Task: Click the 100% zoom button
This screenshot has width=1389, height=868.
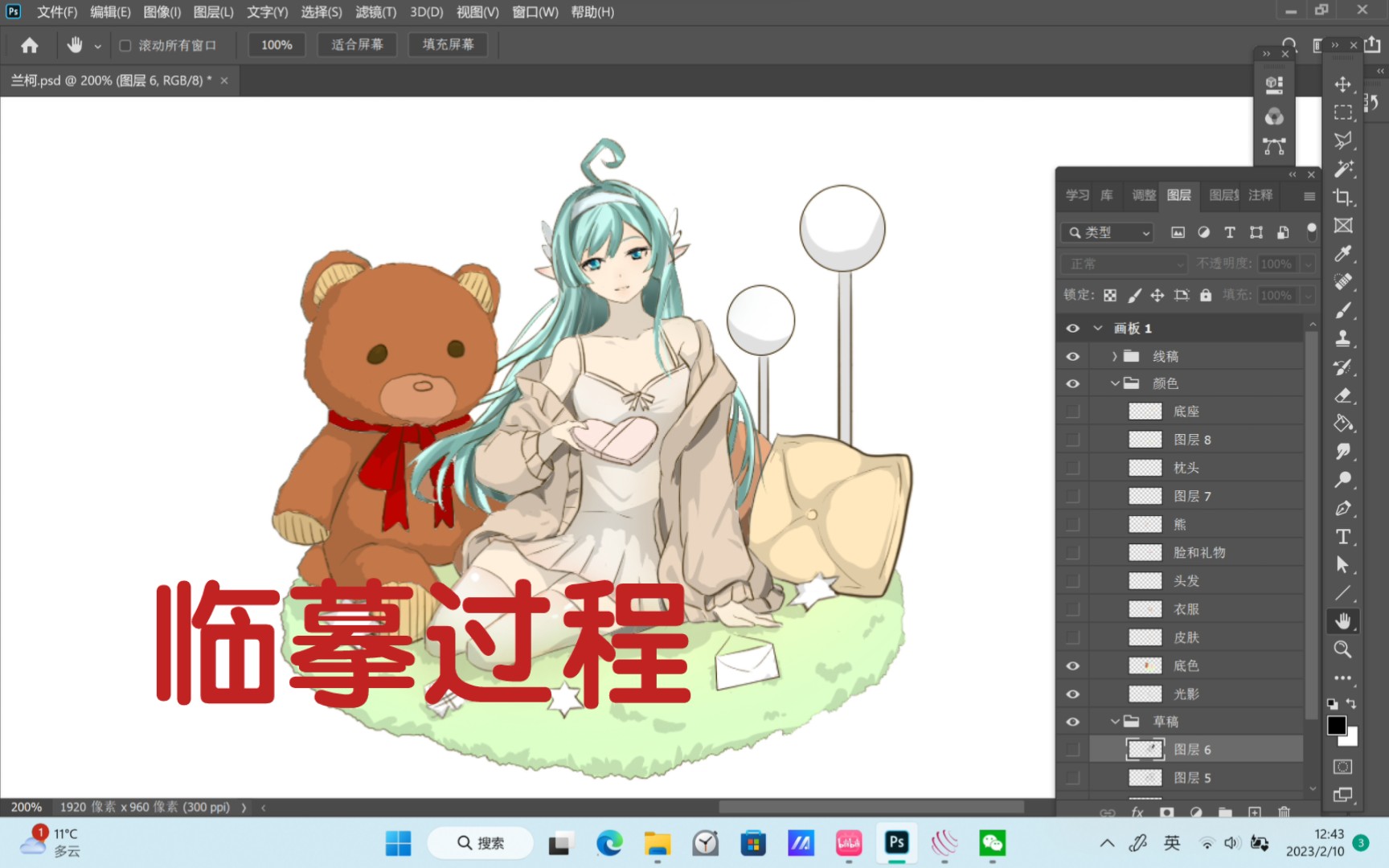Action: (277, 45)
